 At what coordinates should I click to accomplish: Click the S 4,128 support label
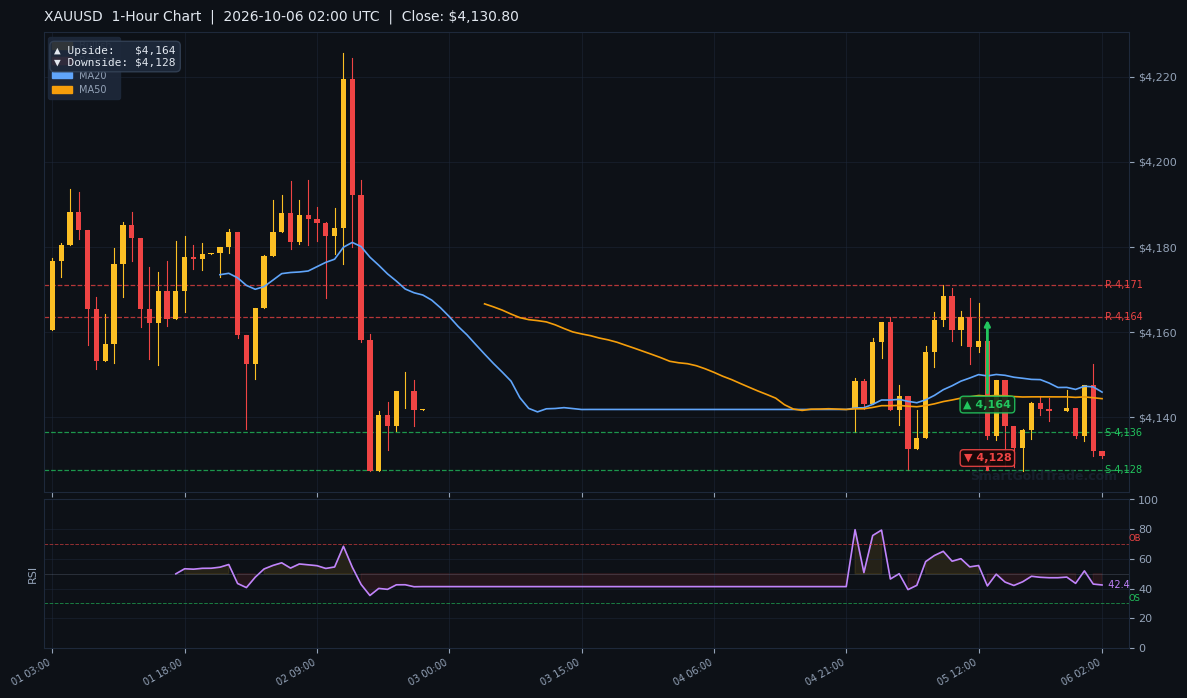click(x=1123, y=469)
